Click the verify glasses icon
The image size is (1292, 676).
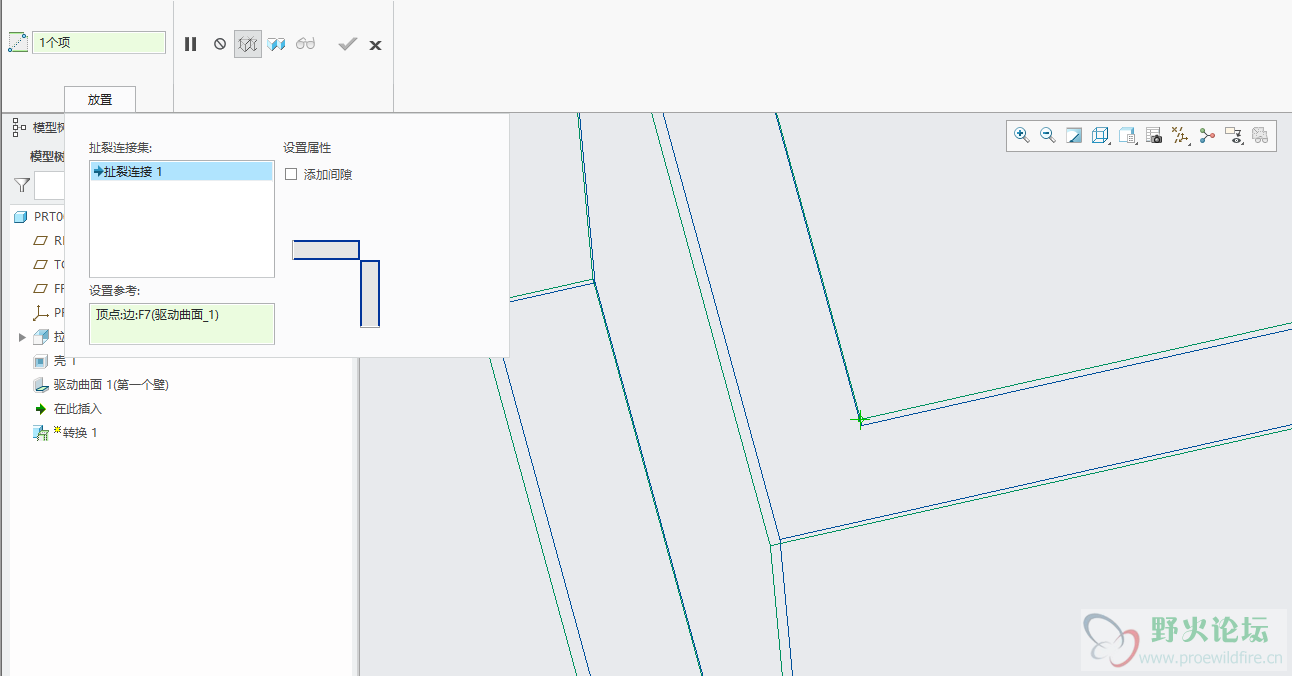[306, 44]
